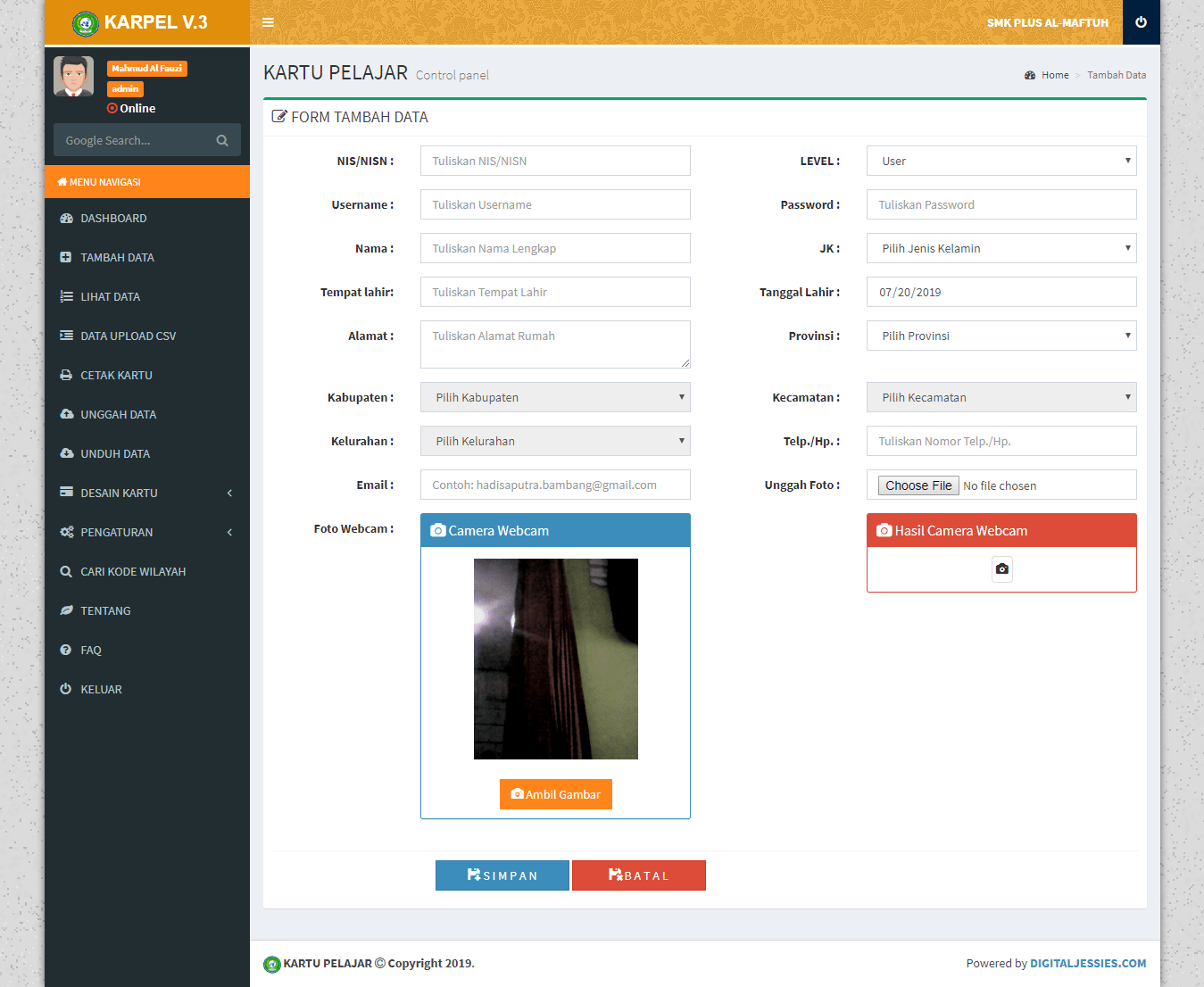
Task: Go to Dashboard in navigation menu
Action: pos(113,218)
